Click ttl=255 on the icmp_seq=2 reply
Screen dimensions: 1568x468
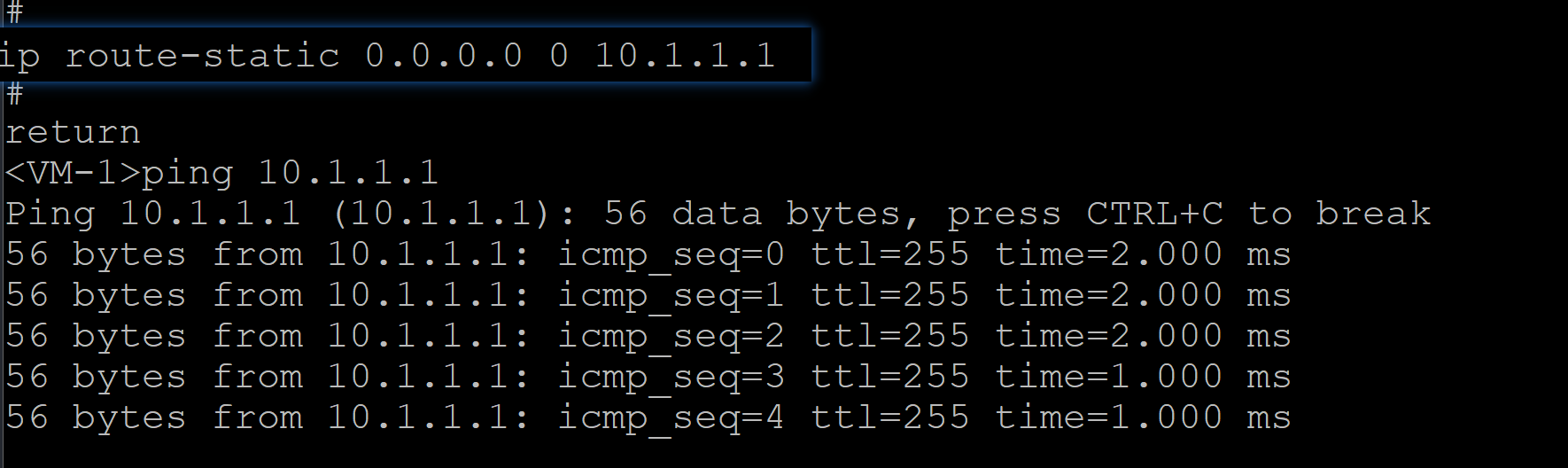pyautogui.click(x=889, y=337)
